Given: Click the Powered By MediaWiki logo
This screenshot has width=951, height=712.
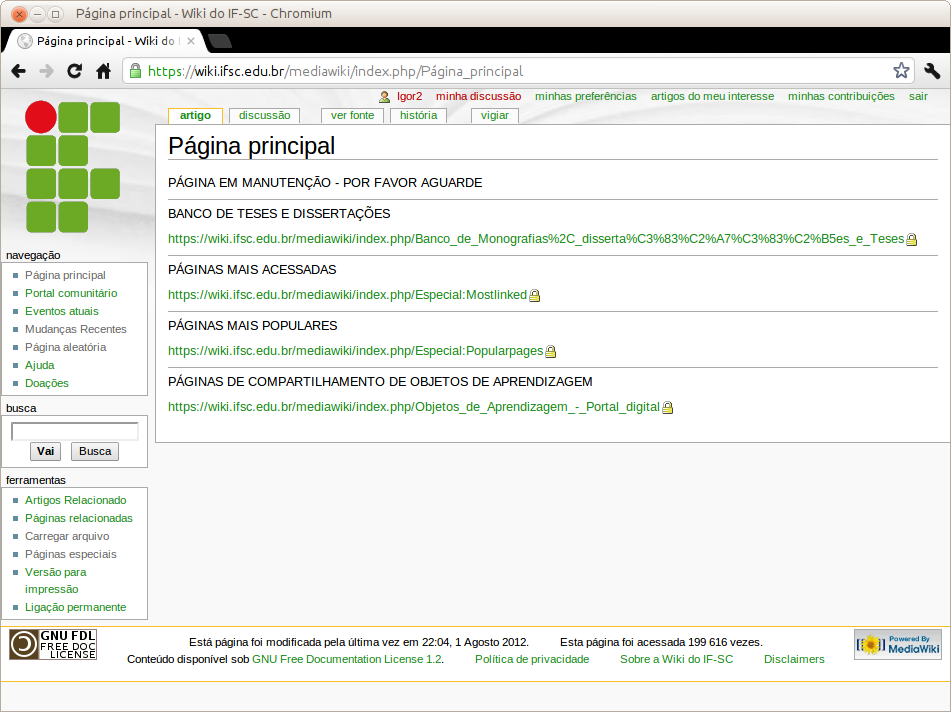Looking at the screenshot, I should coord(897,643).
